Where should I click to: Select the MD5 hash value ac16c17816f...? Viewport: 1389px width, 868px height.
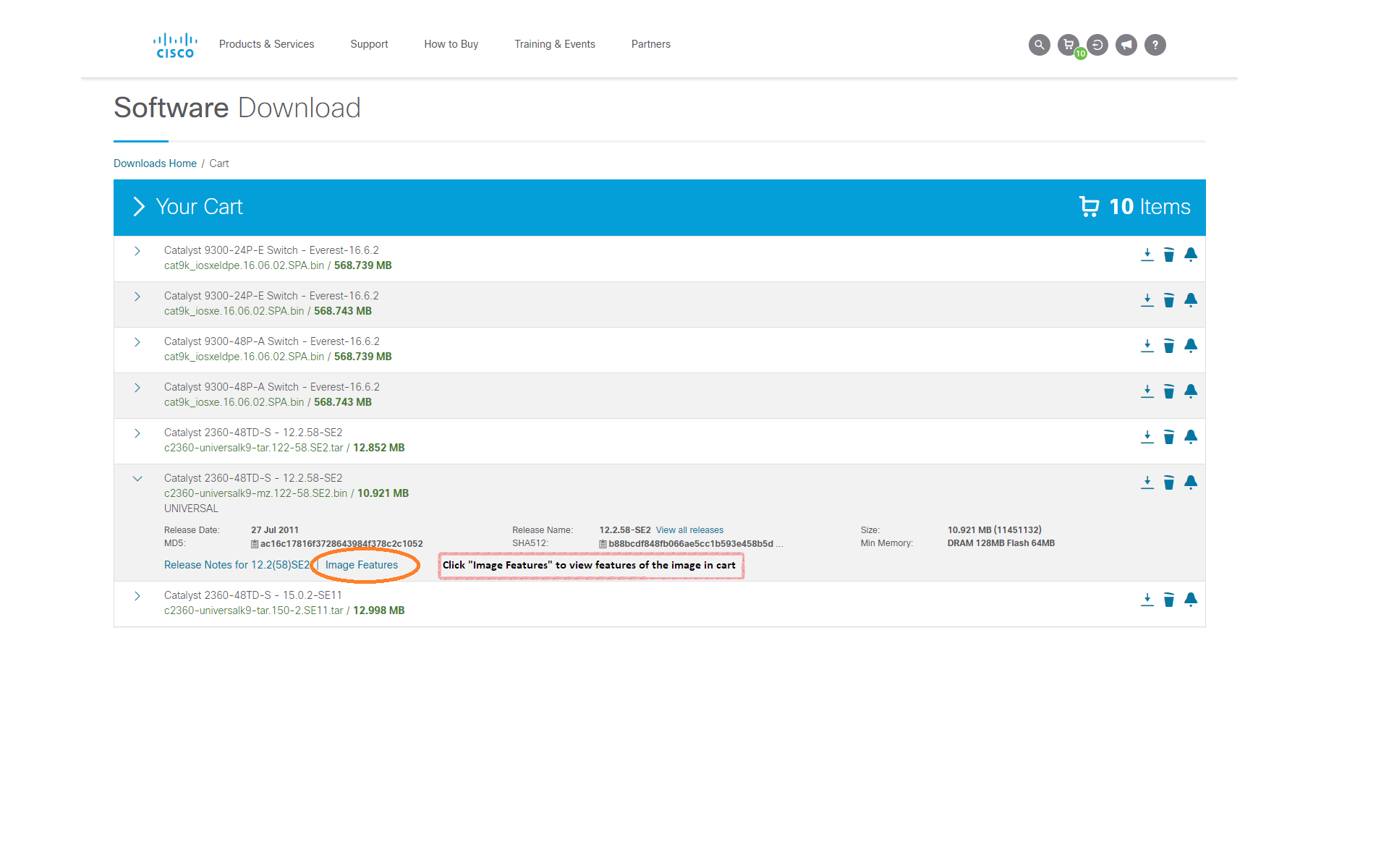341,544
